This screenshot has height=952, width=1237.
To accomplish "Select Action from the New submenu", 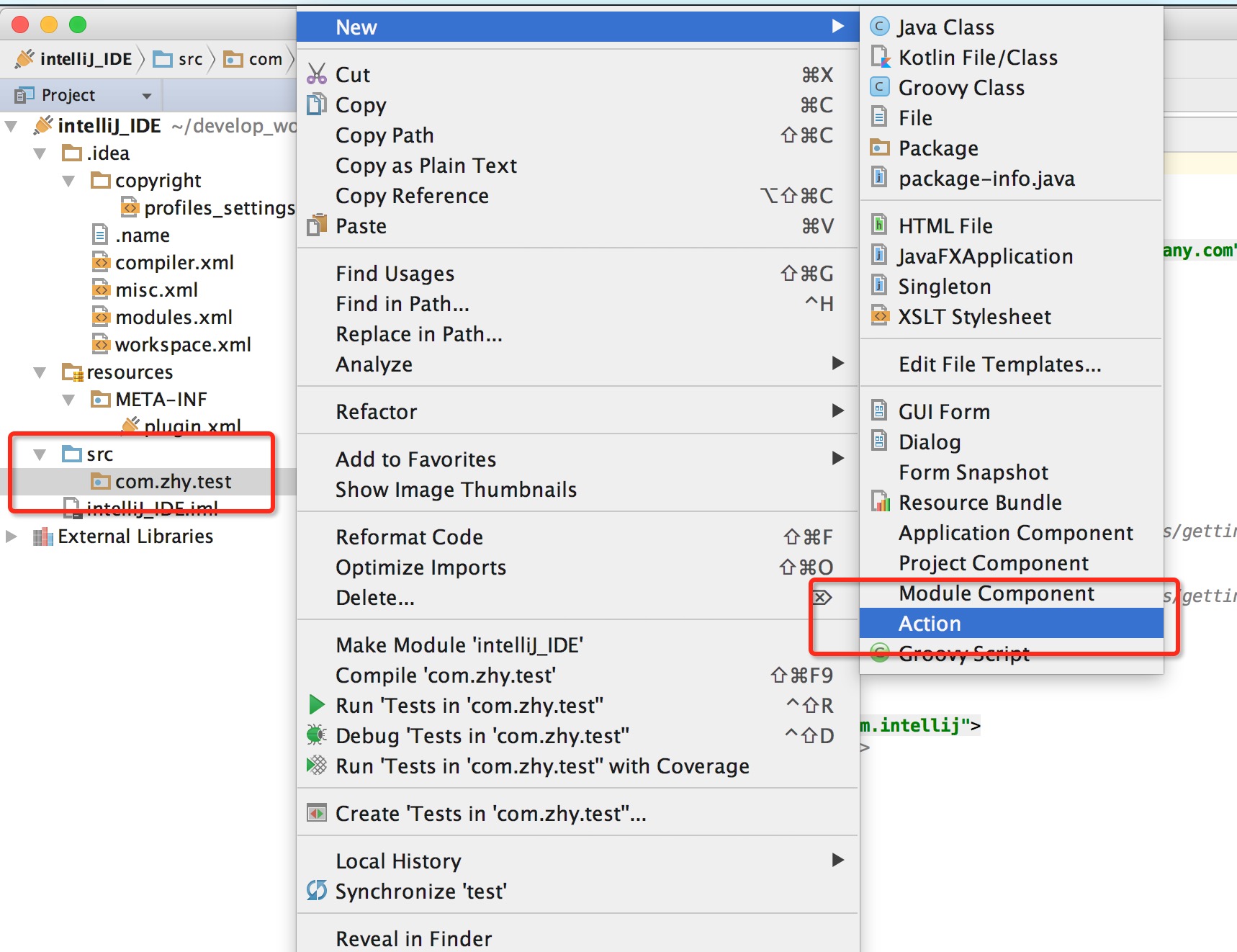I will 930,624.
